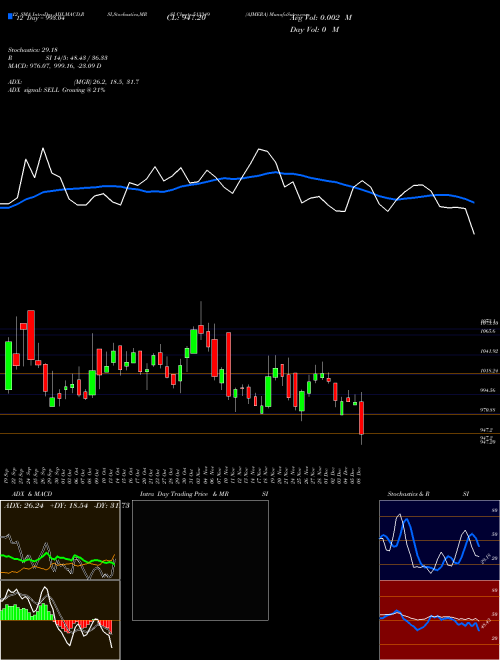The image size is (500, 660).
Task: Select the 'MACD: 976.07, 999.16, -23.09 D' line
Action: click(54, 66)
